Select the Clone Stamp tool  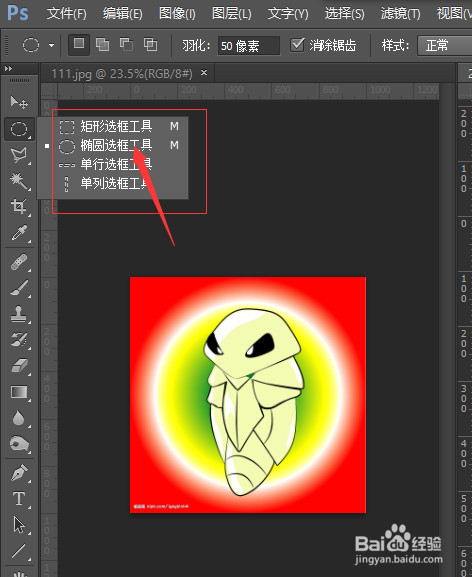coord(19,314)
